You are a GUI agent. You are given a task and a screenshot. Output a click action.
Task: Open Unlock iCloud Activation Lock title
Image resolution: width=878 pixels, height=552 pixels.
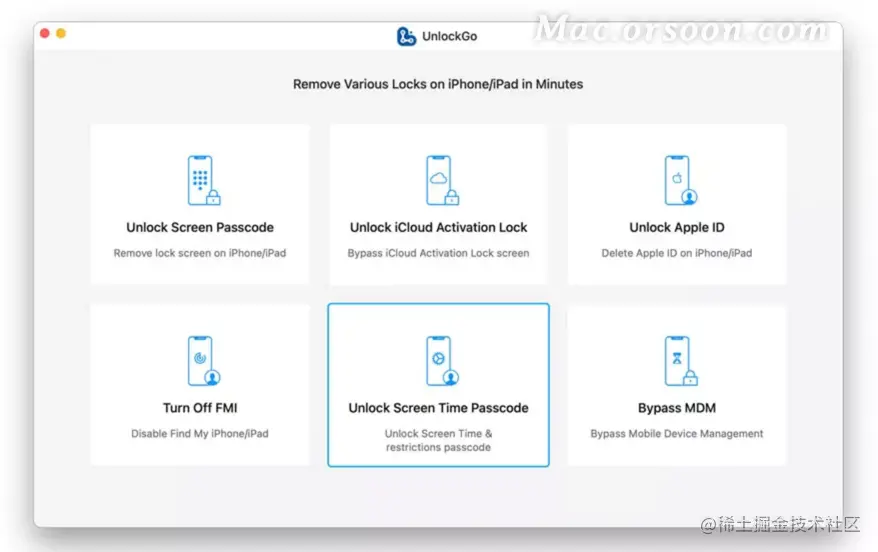438,227
